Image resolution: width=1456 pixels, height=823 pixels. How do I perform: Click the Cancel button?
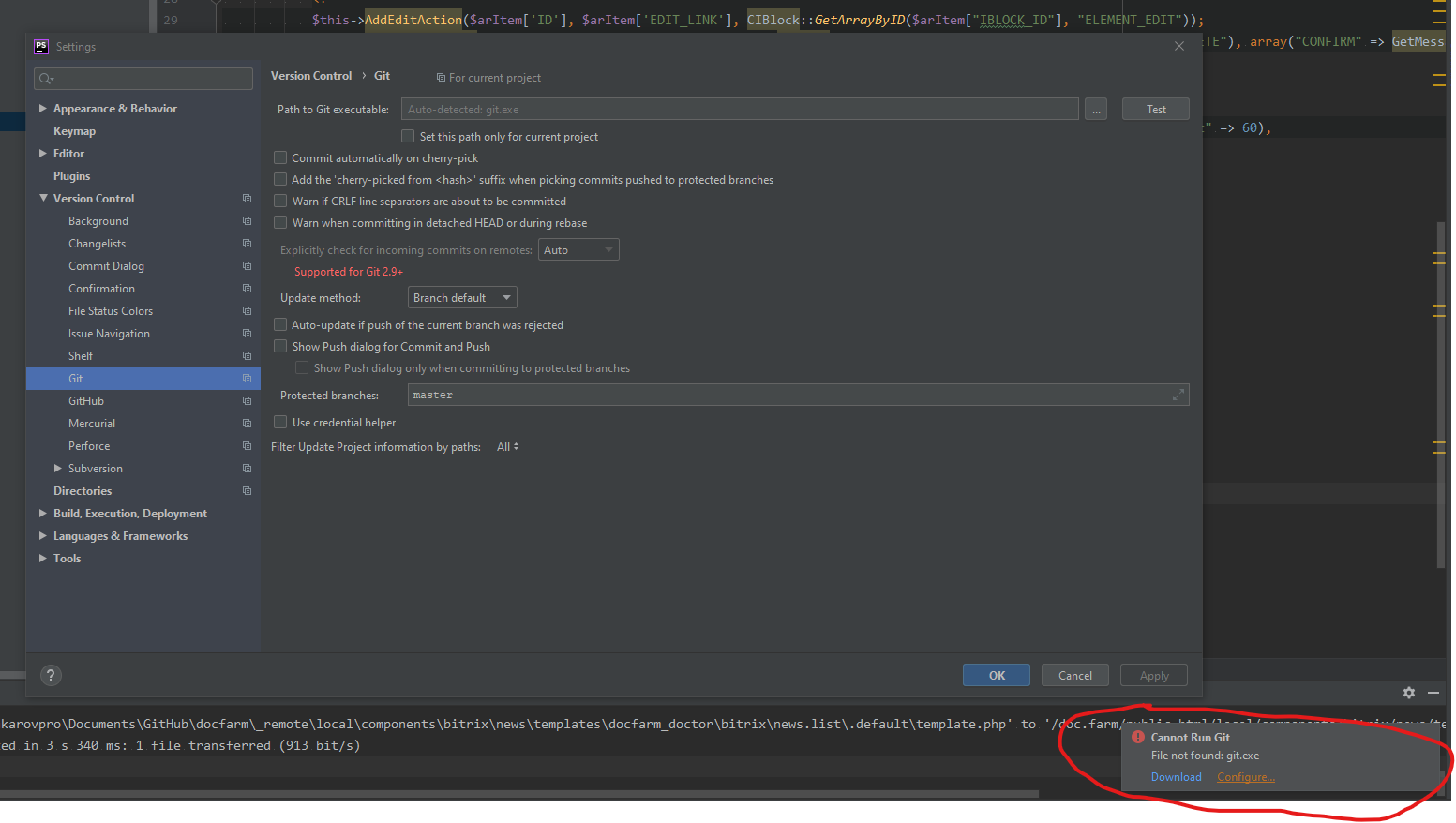(x=1075, y=675)
